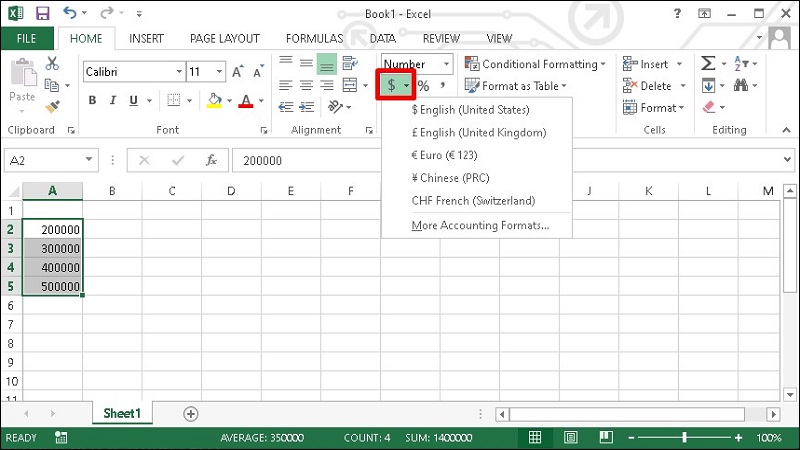Image resolution: width=800 pixels, height=450 pixels.
Task: Expand the formula bar chevron
Action: click(787, 160)
